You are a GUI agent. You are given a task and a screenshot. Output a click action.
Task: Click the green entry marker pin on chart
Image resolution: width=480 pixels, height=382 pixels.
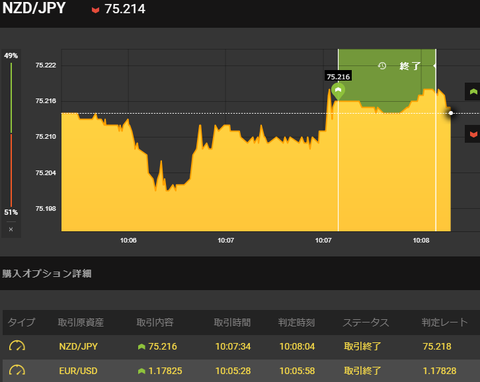pos(338,91)
